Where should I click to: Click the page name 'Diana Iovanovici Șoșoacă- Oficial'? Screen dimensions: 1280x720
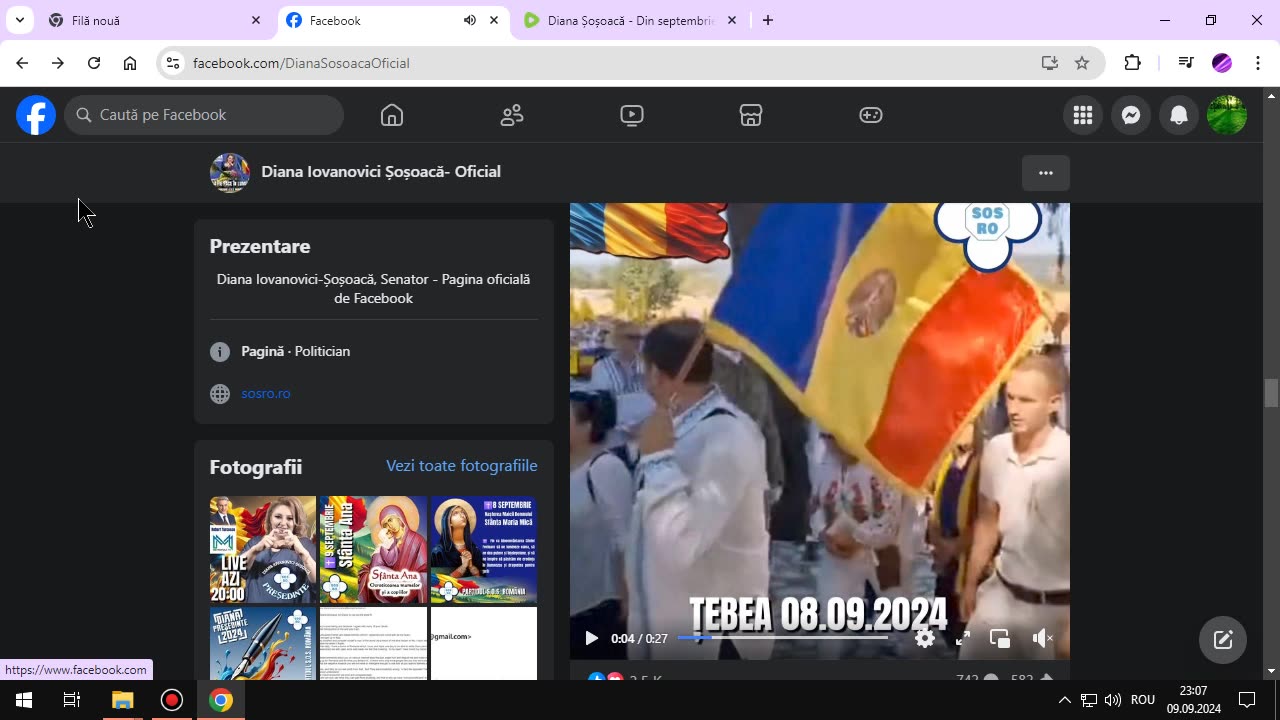tap(381, 172)
